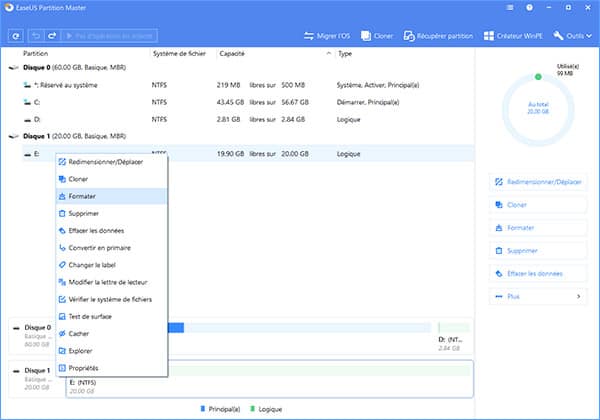Expand the Plus option in right panel
This screenshot has width=600, height=420.
[538, 296]
